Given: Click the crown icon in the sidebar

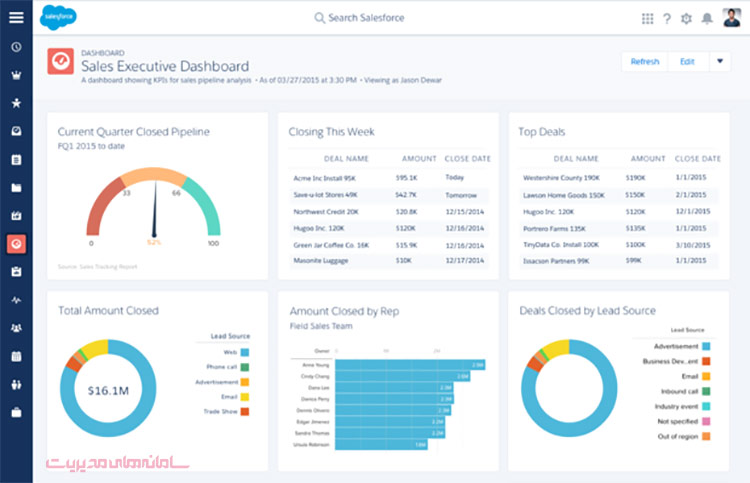Looking at the screenshot, I should point(16,75).
